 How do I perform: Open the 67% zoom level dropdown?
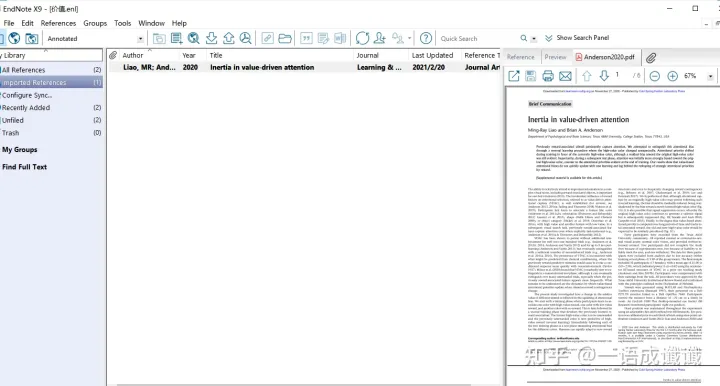pos(710,76)
